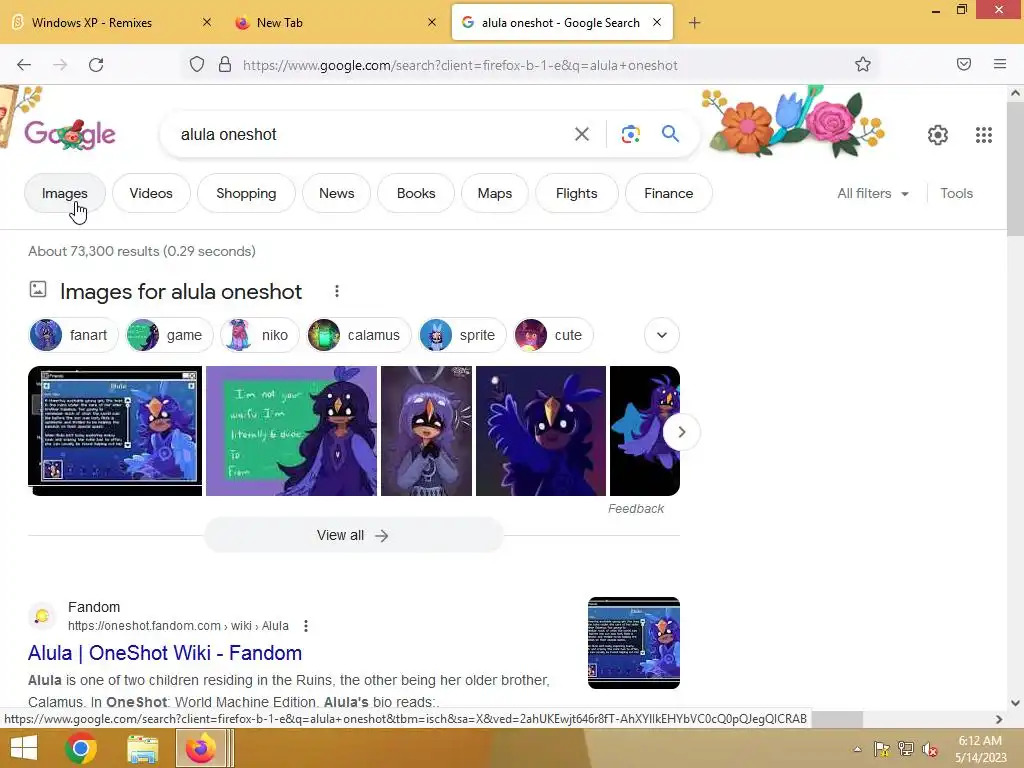Open the tracking protection shield icon
Image resolution: width=1024 pixels, height=768 pixels.
[197, 64]
